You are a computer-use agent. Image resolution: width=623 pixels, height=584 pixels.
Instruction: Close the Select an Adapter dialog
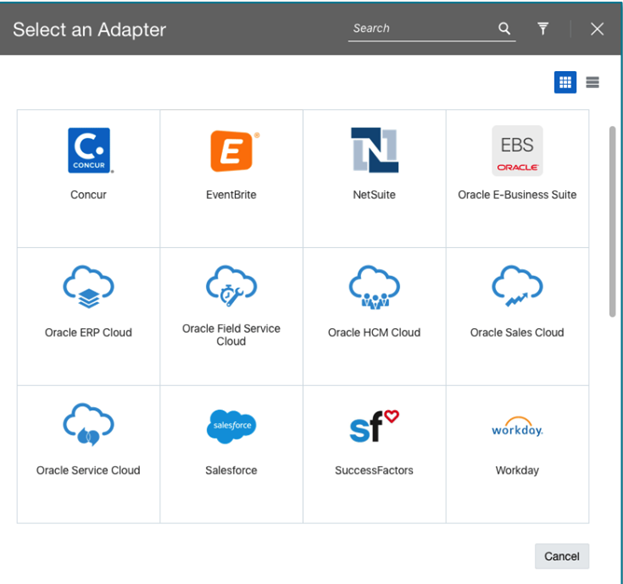pyautogui.click(x=597, y=29)
